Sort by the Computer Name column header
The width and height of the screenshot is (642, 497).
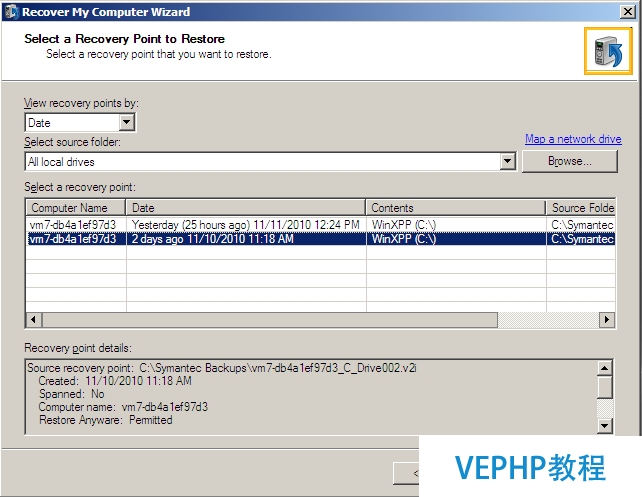76,208
